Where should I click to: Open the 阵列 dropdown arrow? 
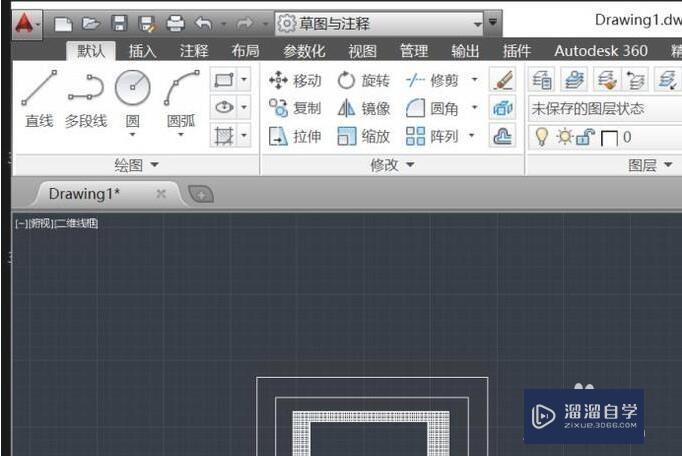tap(471, 136)
